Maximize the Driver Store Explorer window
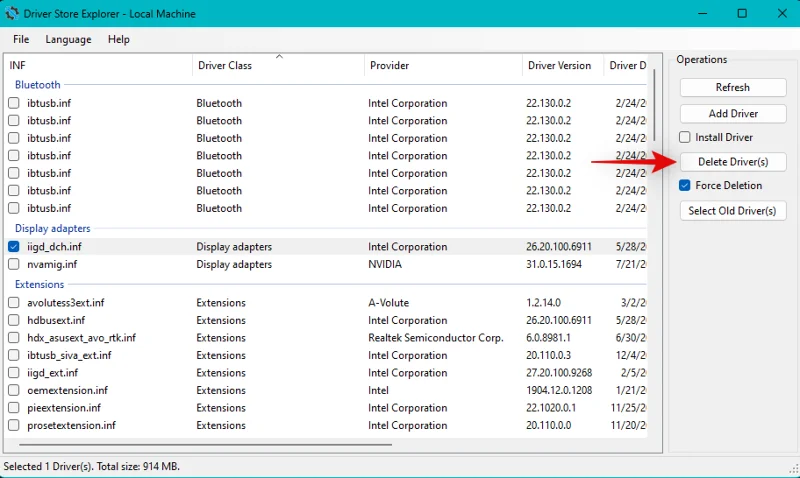Screen dimensions: 800x478 (742, 13)
